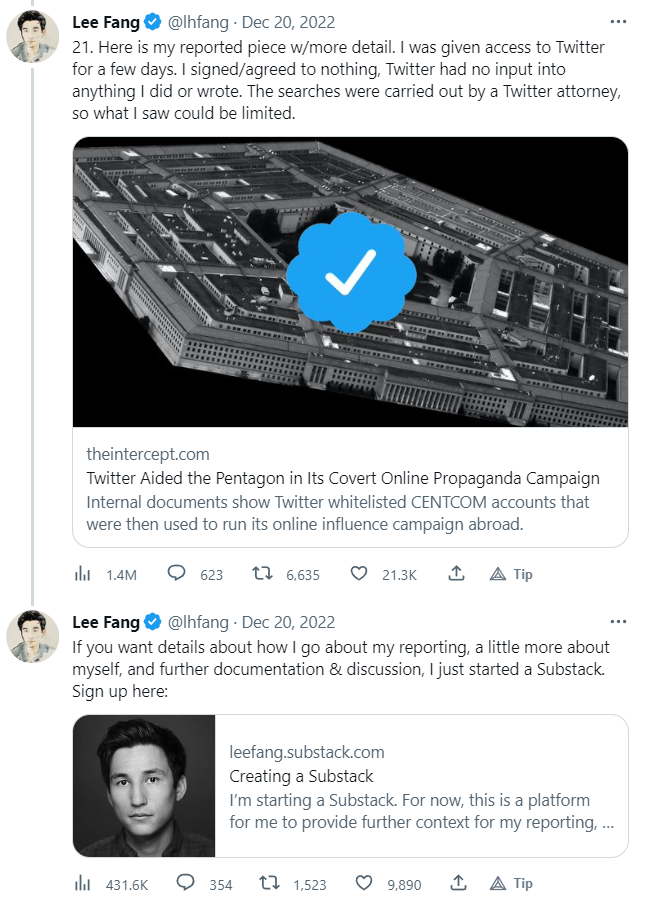Click the Pentagon image with blue checkmark
Screen dimensions: 646x898
pos(350,282)
